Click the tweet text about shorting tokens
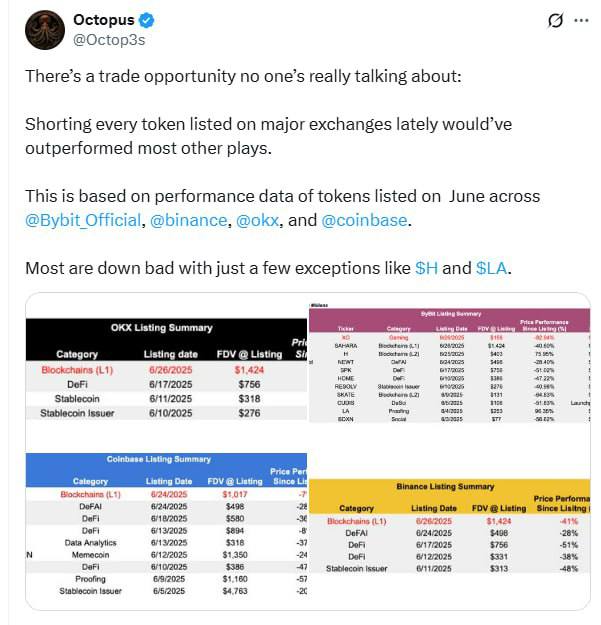601x625 pixels. click(268, 136)
